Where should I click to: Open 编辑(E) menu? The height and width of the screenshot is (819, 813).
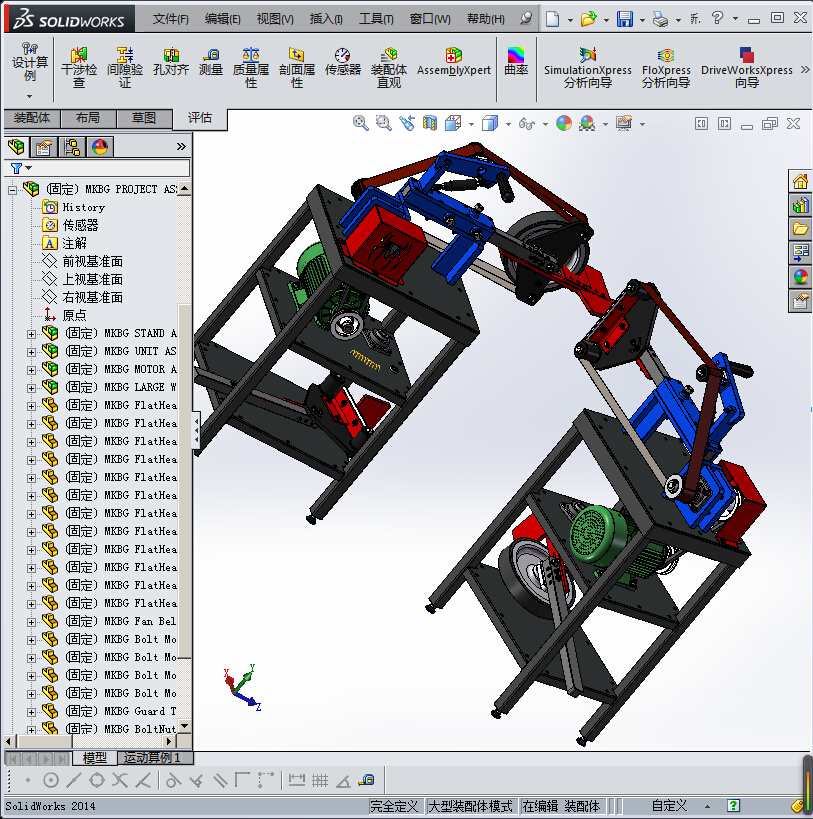click(222, 19)
